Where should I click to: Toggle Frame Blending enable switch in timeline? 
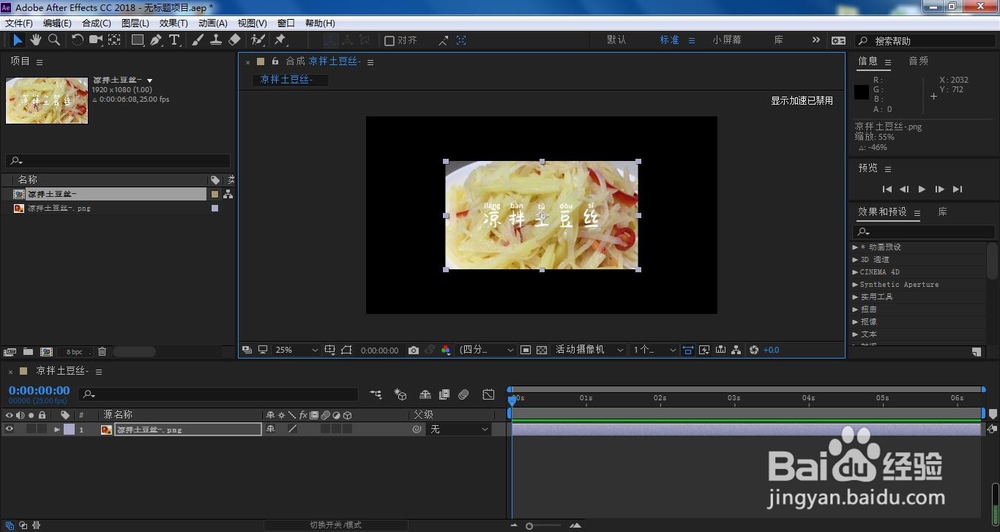(x=445, y=395)
